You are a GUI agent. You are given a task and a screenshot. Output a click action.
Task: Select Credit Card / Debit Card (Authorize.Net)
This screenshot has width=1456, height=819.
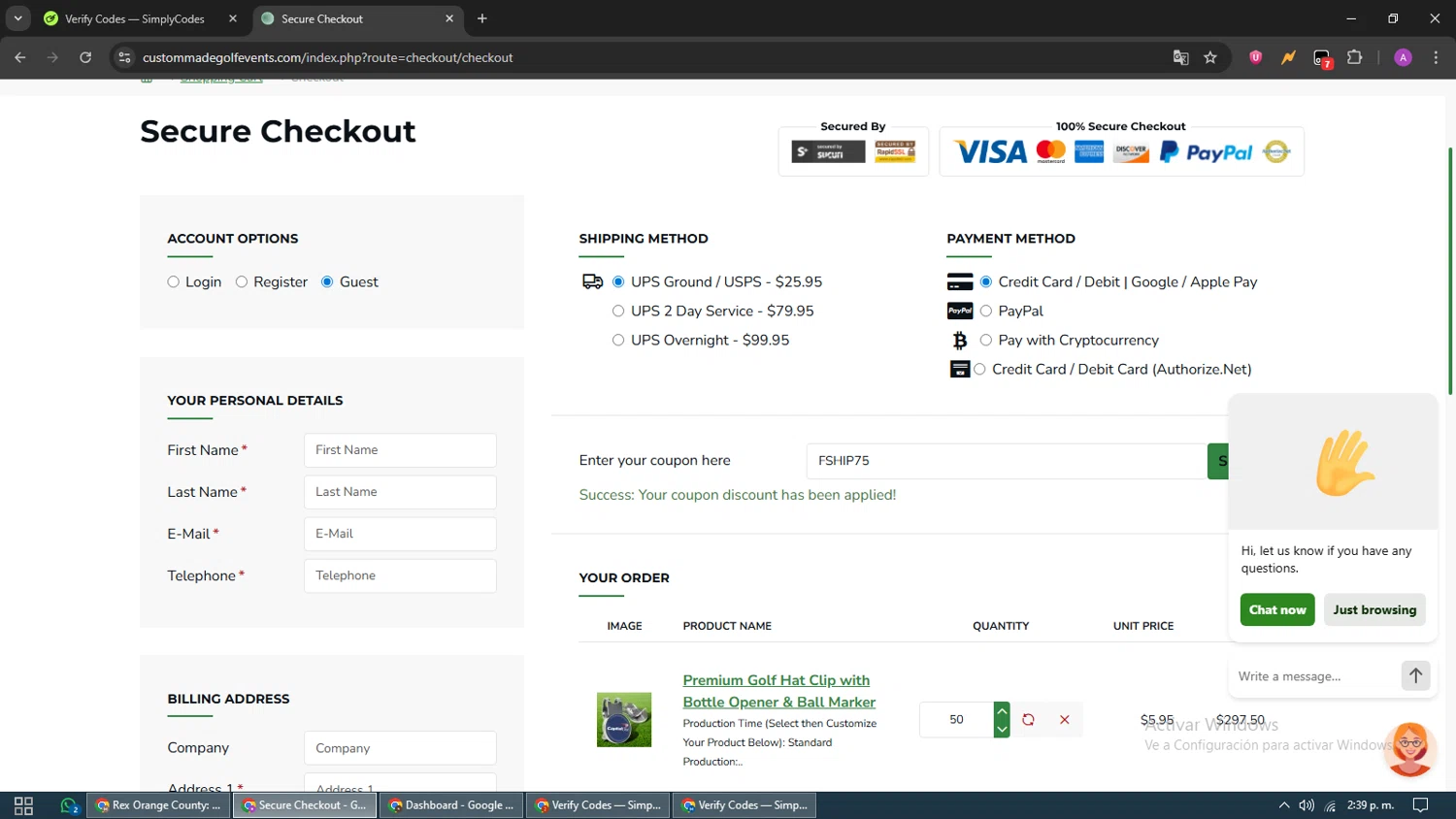pyautogui.click(x=979, y=370)
